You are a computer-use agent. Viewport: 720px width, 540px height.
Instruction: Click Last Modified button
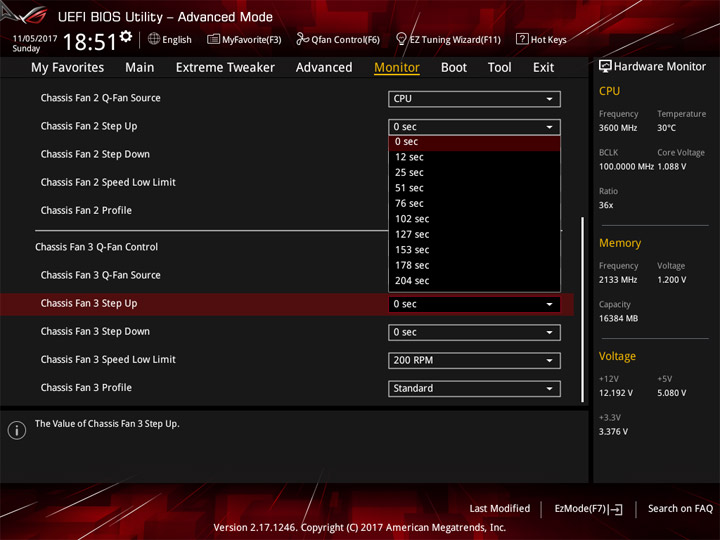click(x=500, y=509)
